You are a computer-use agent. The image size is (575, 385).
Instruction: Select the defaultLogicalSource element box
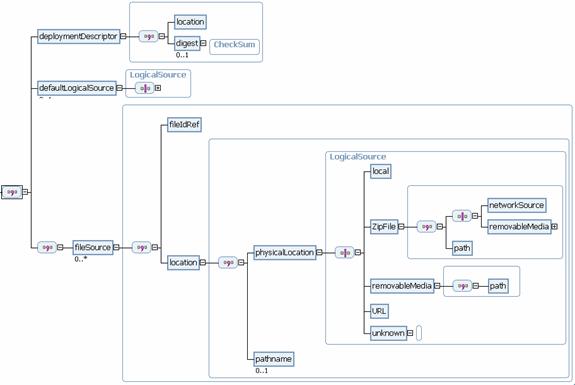pos(77,88)
